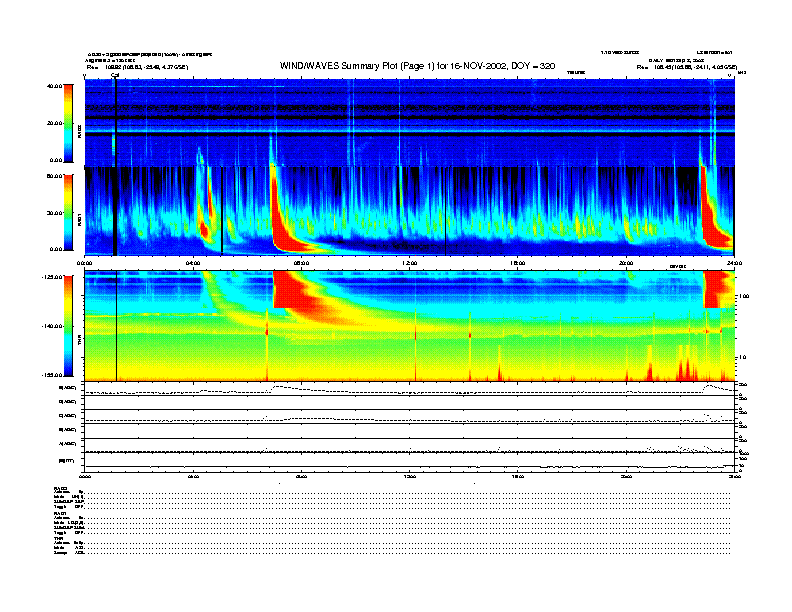Click the RAD1 intensity color bar
The width and height of the screenshot is (792, 612).
(68, 213)
